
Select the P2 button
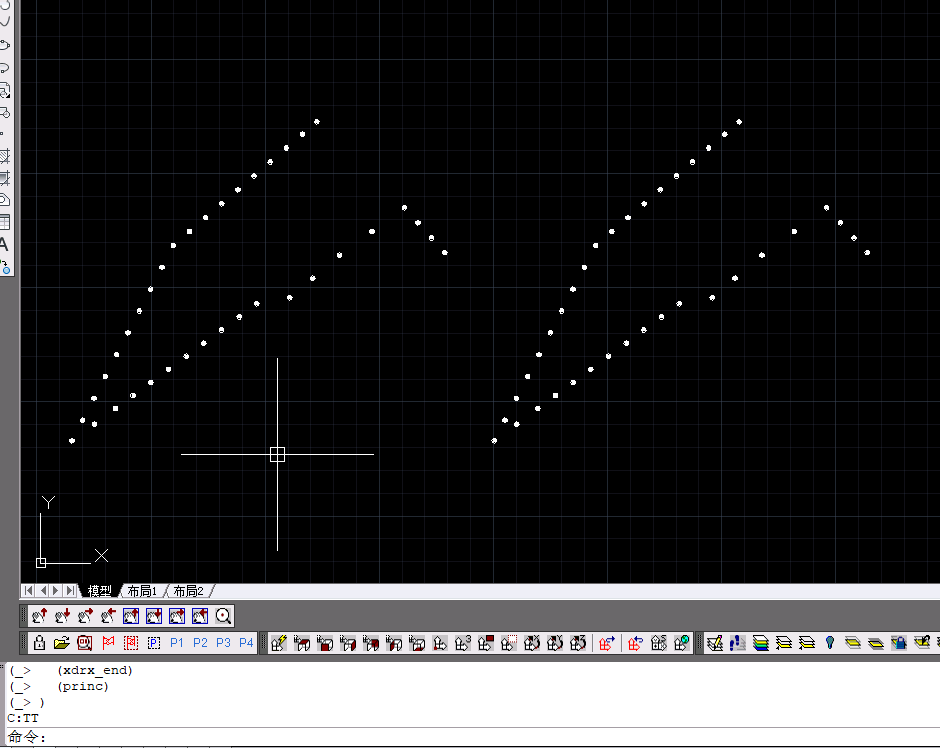(x=200, y=643)
